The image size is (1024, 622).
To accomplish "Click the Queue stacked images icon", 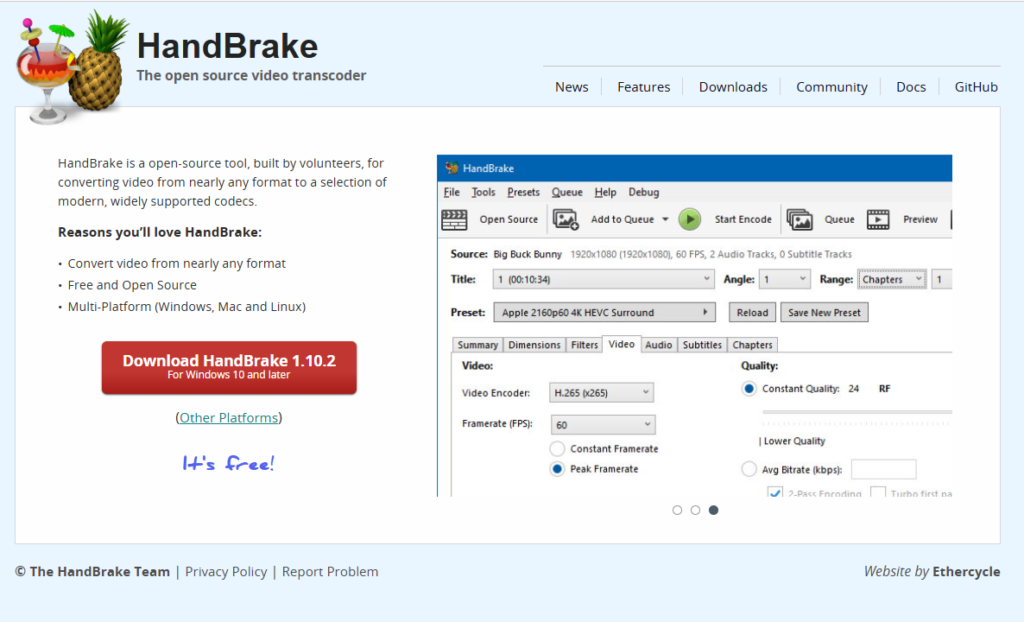I will 799,220.
